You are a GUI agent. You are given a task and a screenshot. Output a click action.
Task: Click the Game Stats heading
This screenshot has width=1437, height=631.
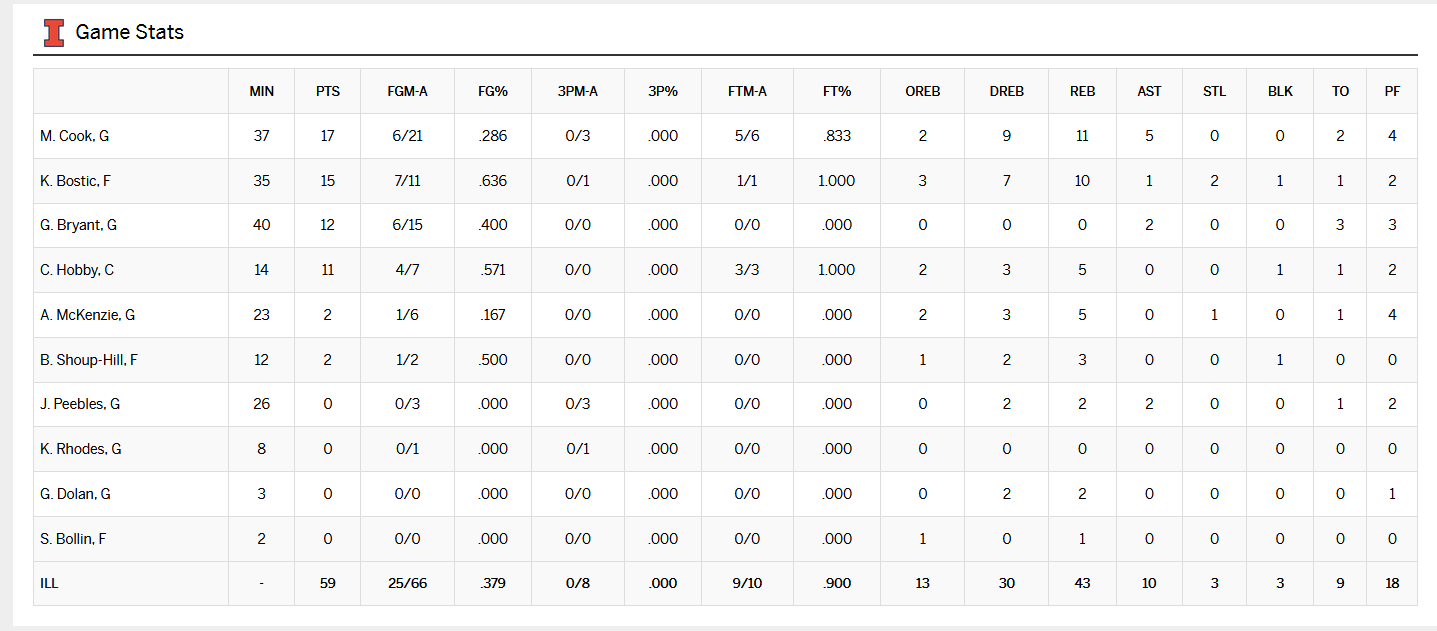coord(129,33)
